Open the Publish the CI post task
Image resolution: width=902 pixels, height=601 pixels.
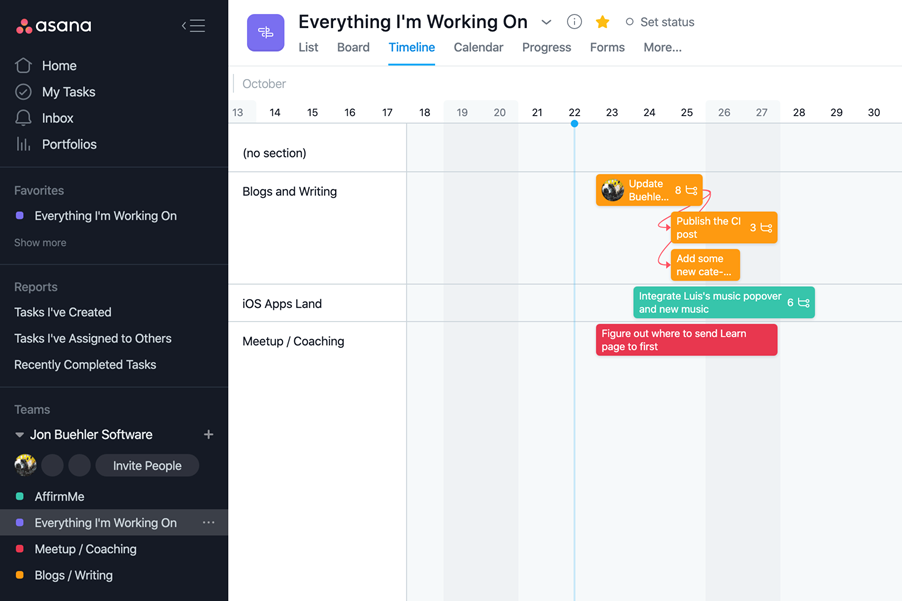click(x=724, y=228)
